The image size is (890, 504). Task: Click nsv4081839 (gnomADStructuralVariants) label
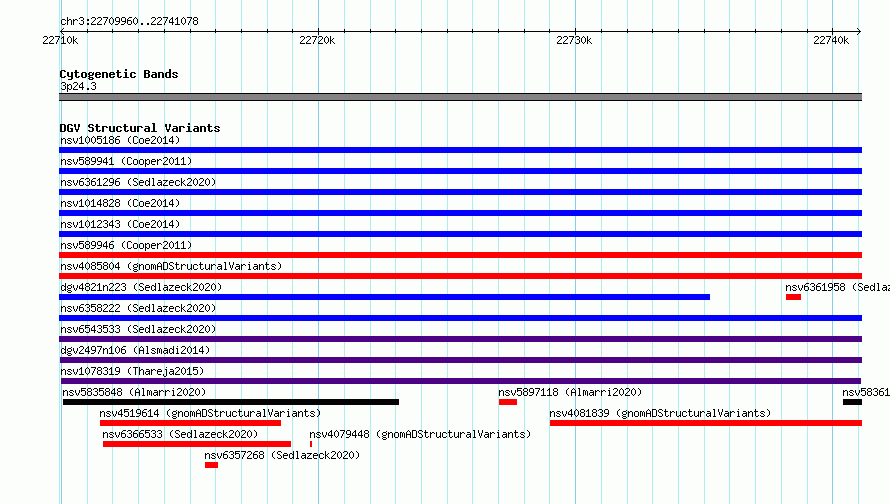coord(660,413)
